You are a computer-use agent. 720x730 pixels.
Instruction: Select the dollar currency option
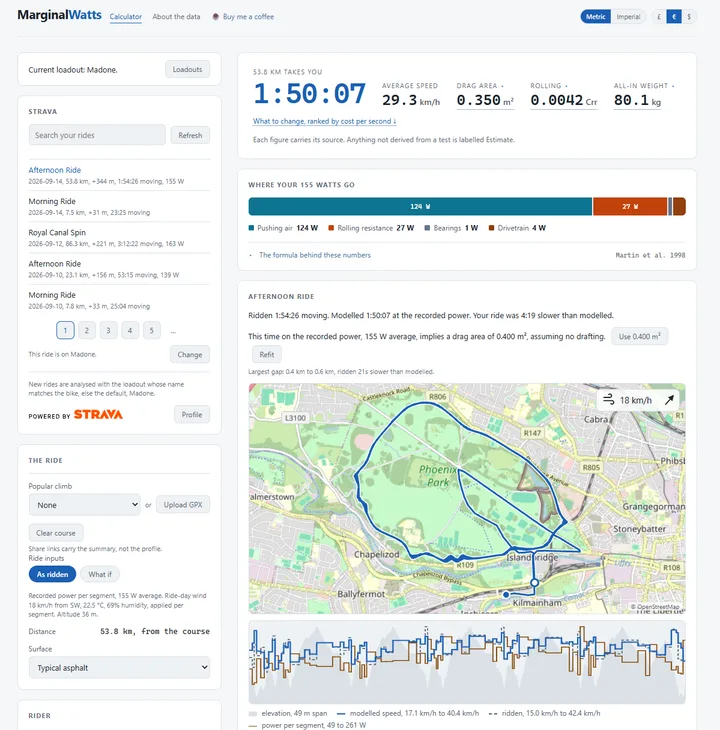pyautogui.click(x=689, y=17)
